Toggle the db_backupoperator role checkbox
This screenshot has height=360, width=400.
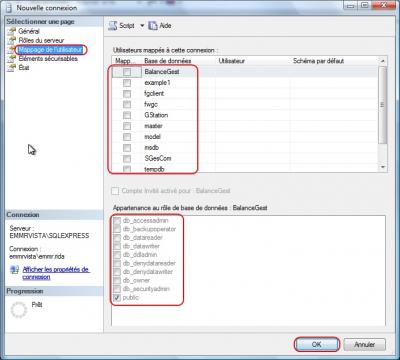(117, 229)
